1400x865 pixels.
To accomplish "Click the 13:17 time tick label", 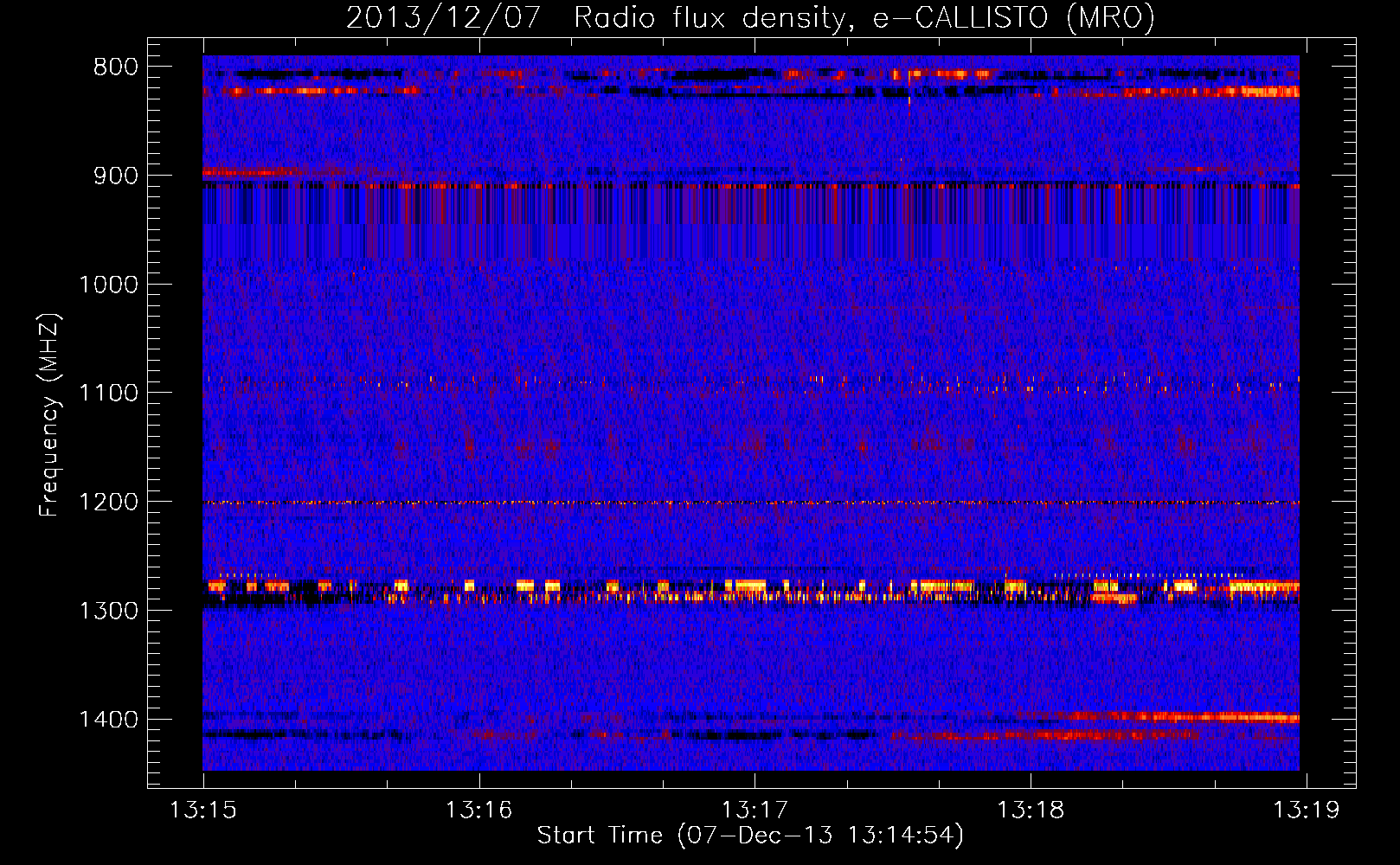I will [x=755, y=811].
